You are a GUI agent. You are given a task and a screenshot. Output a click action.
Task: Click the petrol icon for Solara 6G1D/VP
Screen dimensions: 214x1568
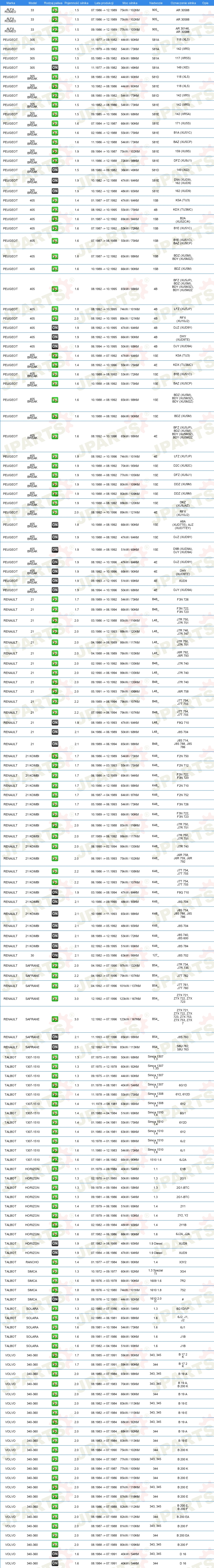pos(55,1309)
